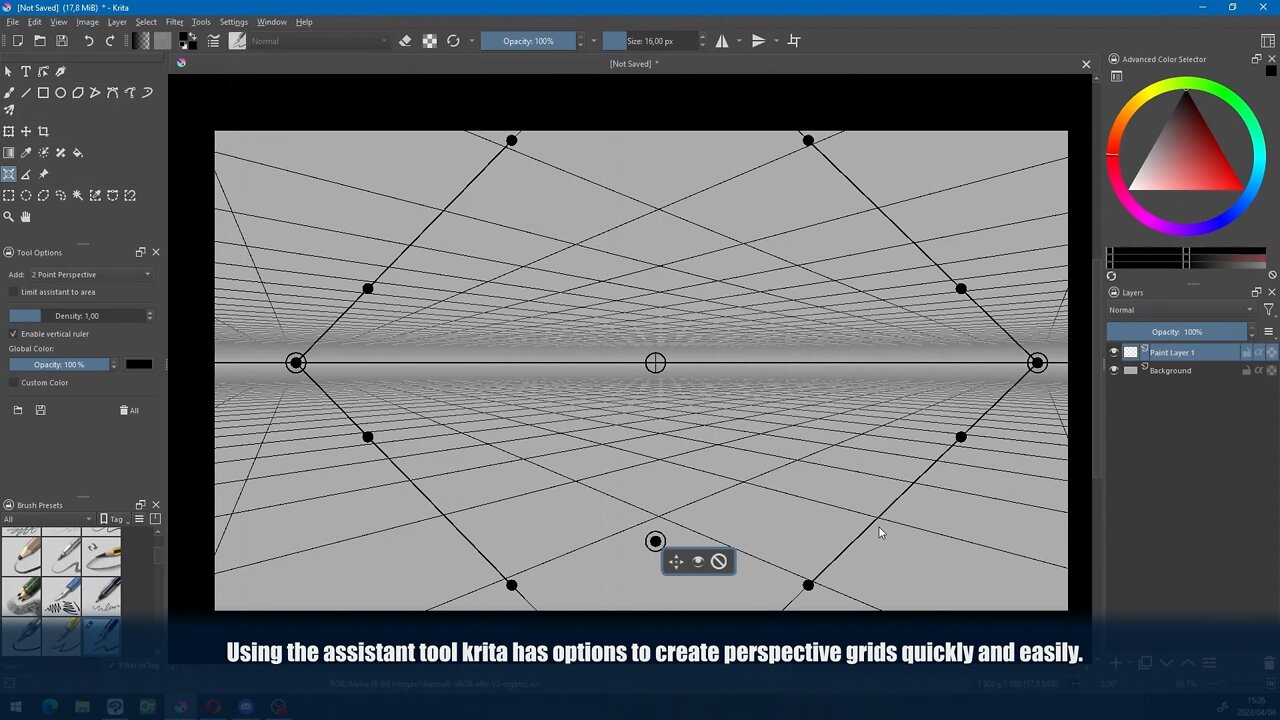Viewport: 1280px width, 720px height.
Task: Adjust the layer Opacity 100% slider
Action: [x=1176, y=331]
